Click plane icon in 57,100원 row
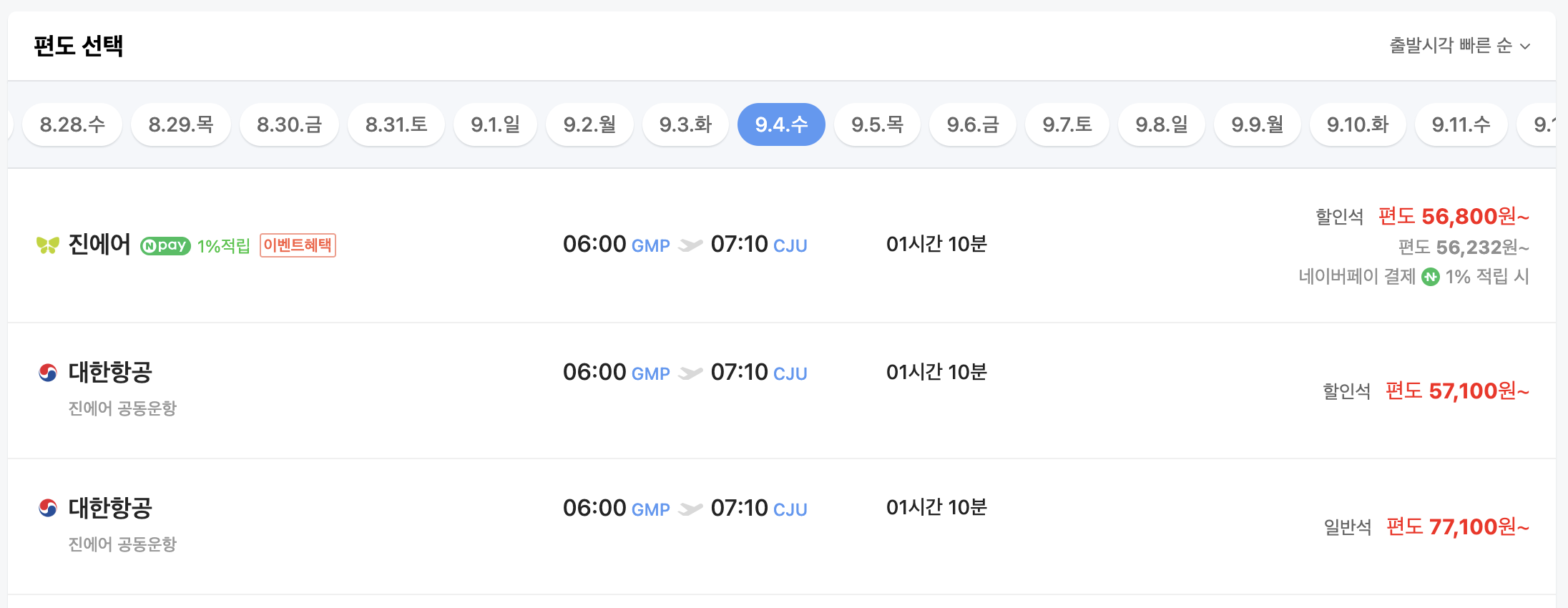Image resolution: width=1568 pixels, height=608 pixels. click(690, 373)
